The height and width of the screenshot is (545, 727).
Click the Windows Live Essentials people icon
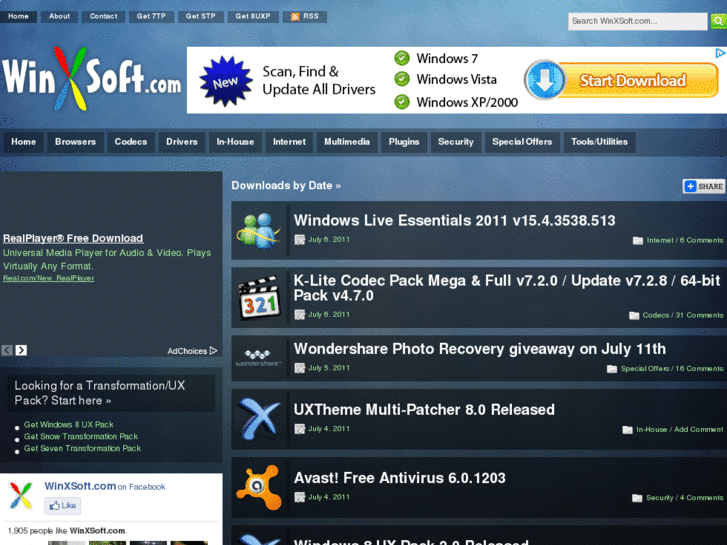259,231
